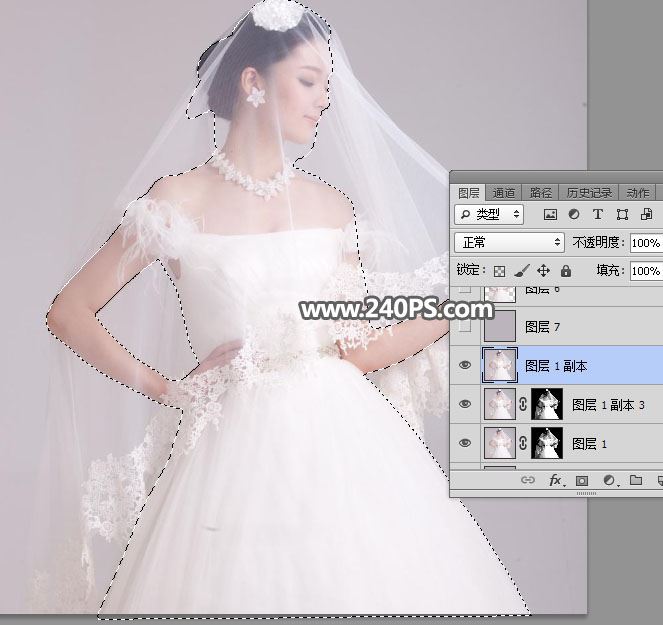Click the lock position move icon
The height and width of the screenshot is (625, 663).
(544, 271)
